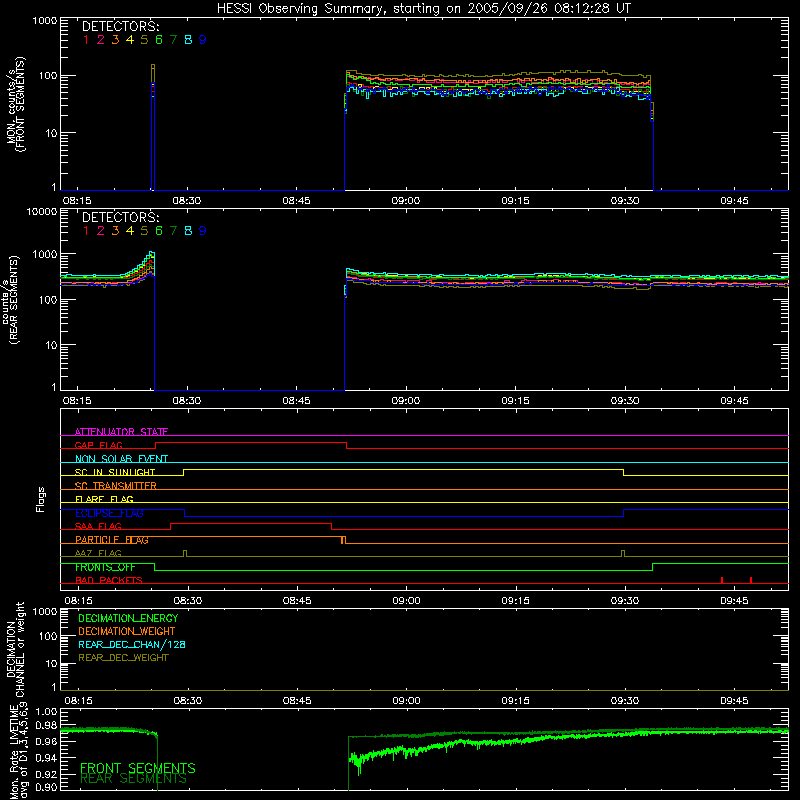This screenshot has height=800, width=800.
Task: Click the REAR_DEC_WEIGHT legend entry
Action: (x=123, y=658)
